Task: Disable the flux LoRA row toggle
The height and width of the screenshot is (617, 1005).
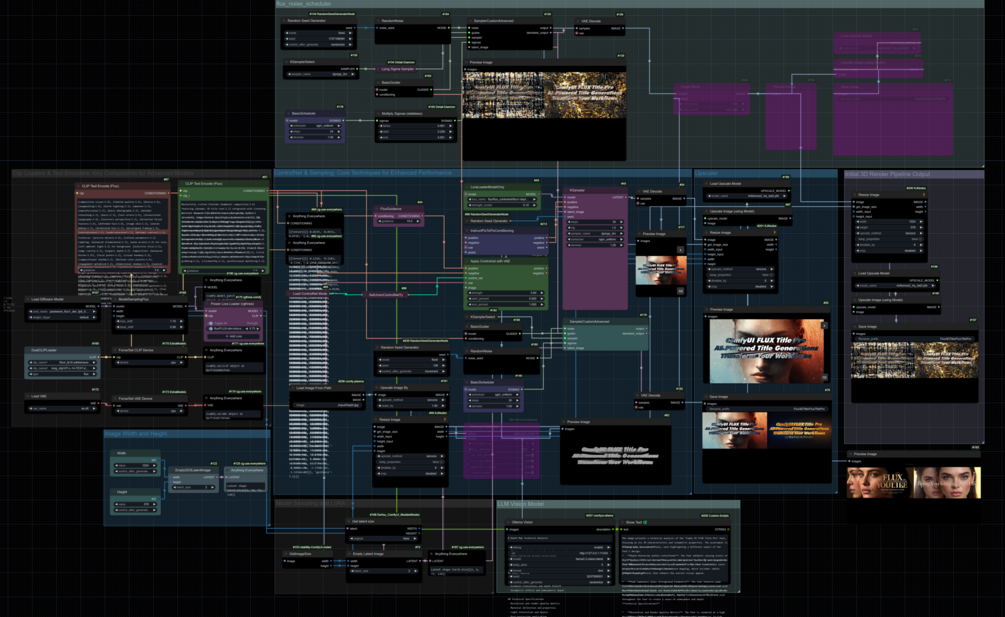Action: (211, 329)
